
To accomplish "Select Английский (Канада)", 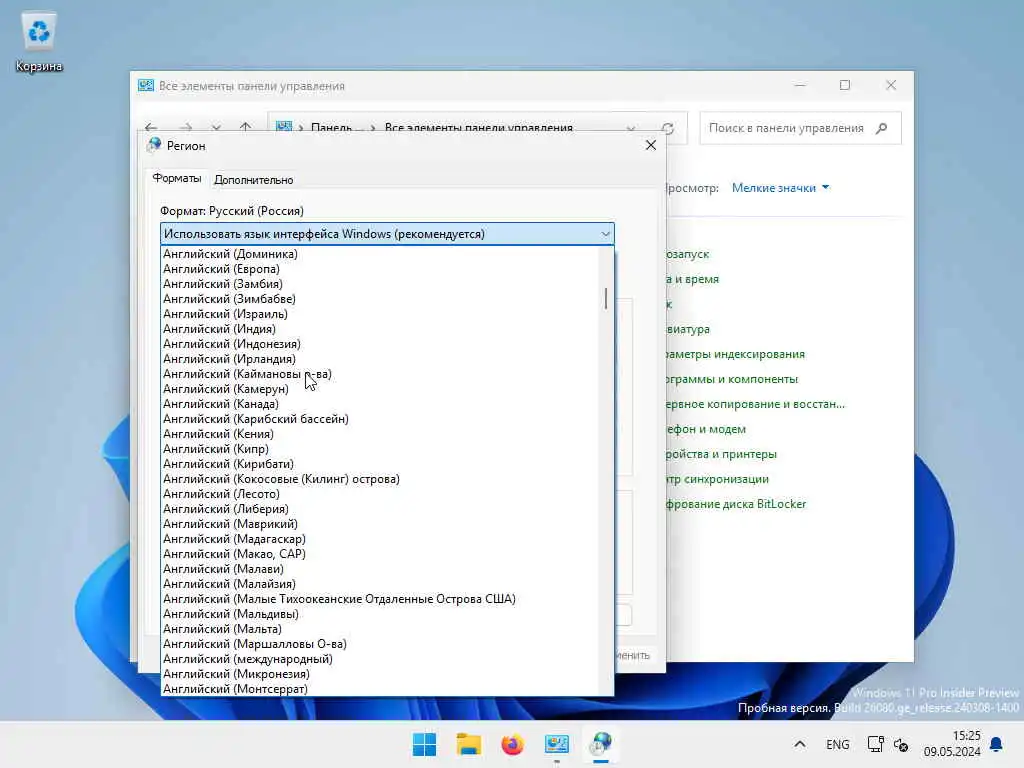I will pos(379,404).
